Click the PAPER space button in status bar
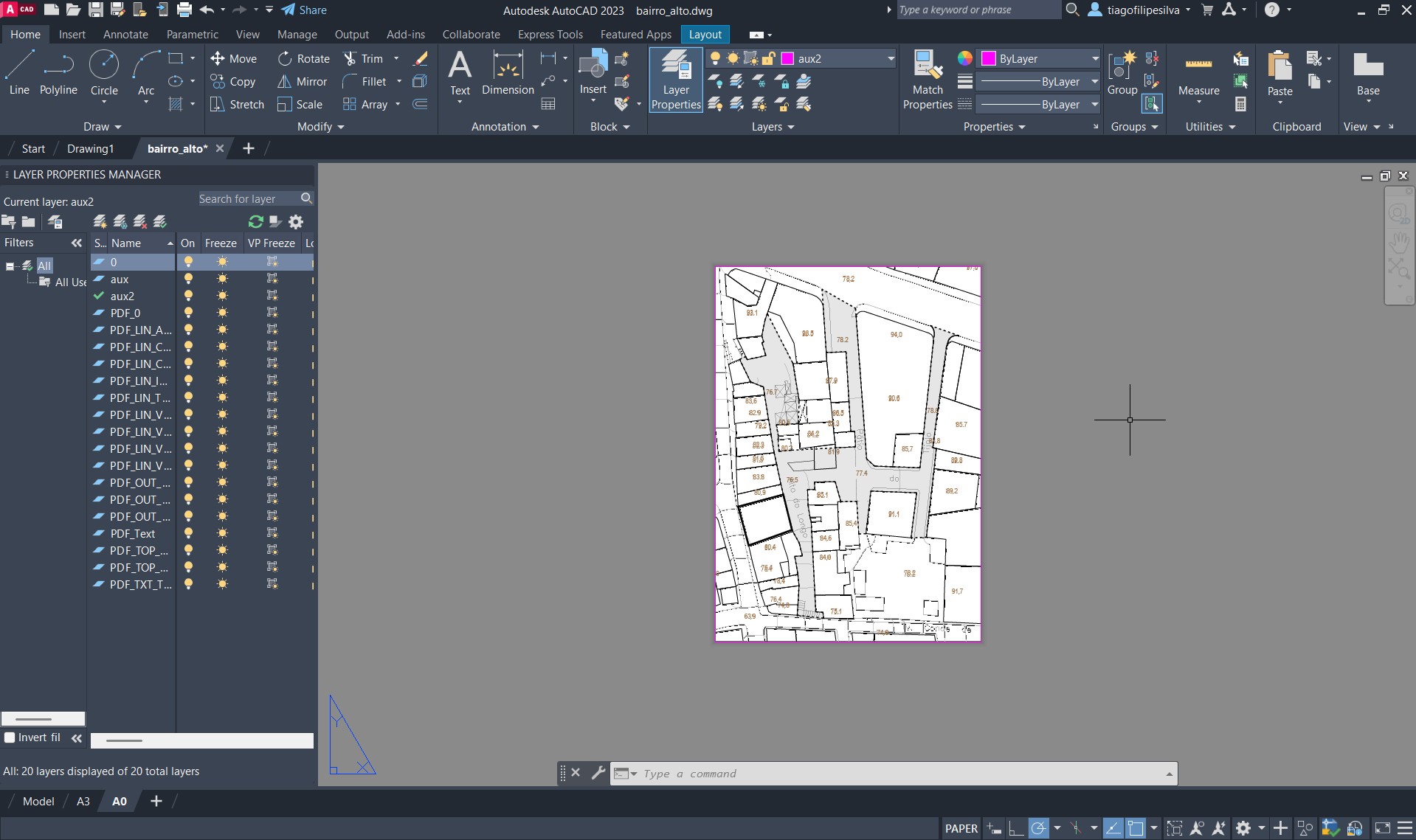1416x840 pixels. [961, 829]
